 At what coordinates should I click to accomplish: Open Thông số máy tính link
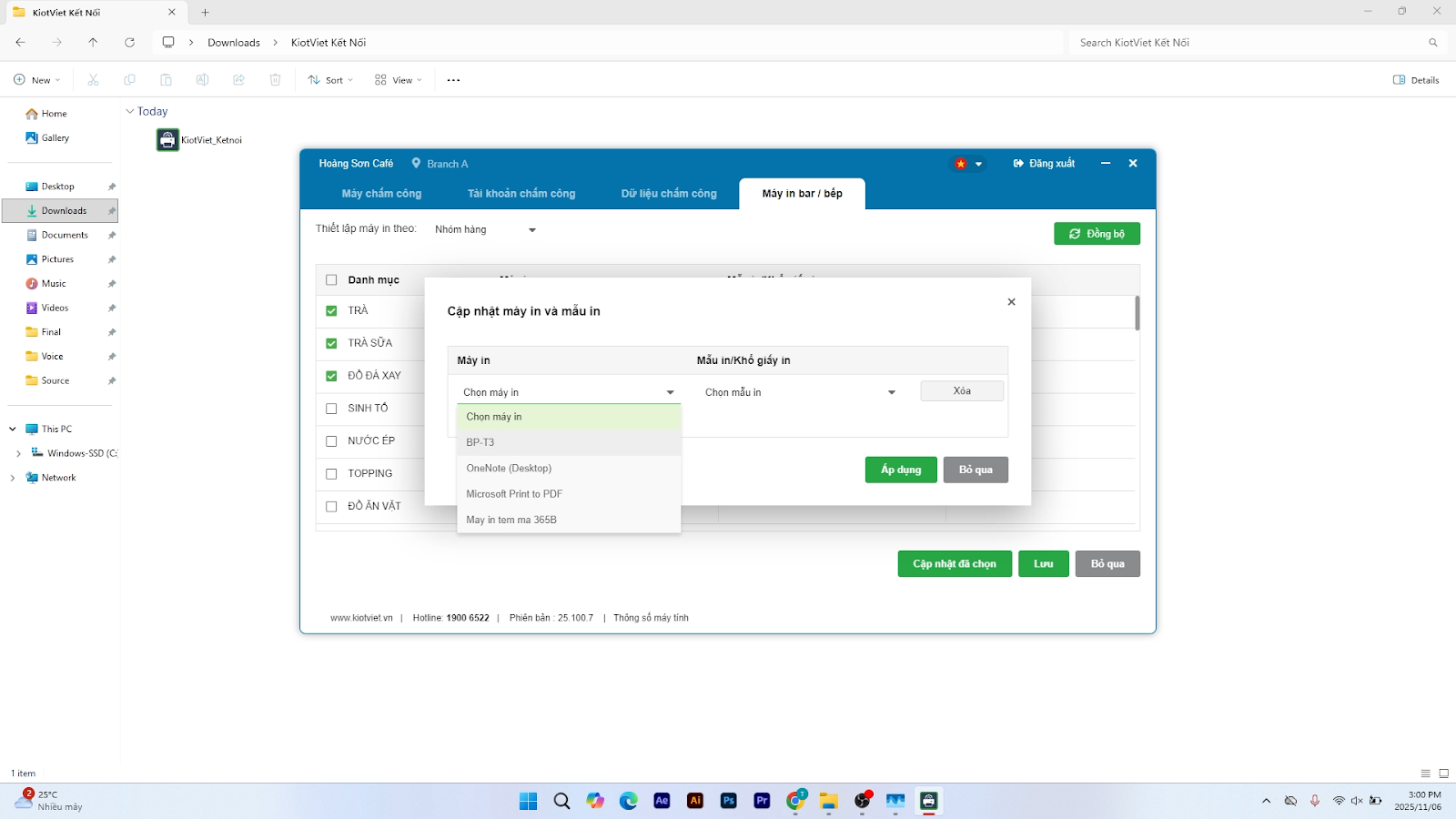[x=651, y=618]
